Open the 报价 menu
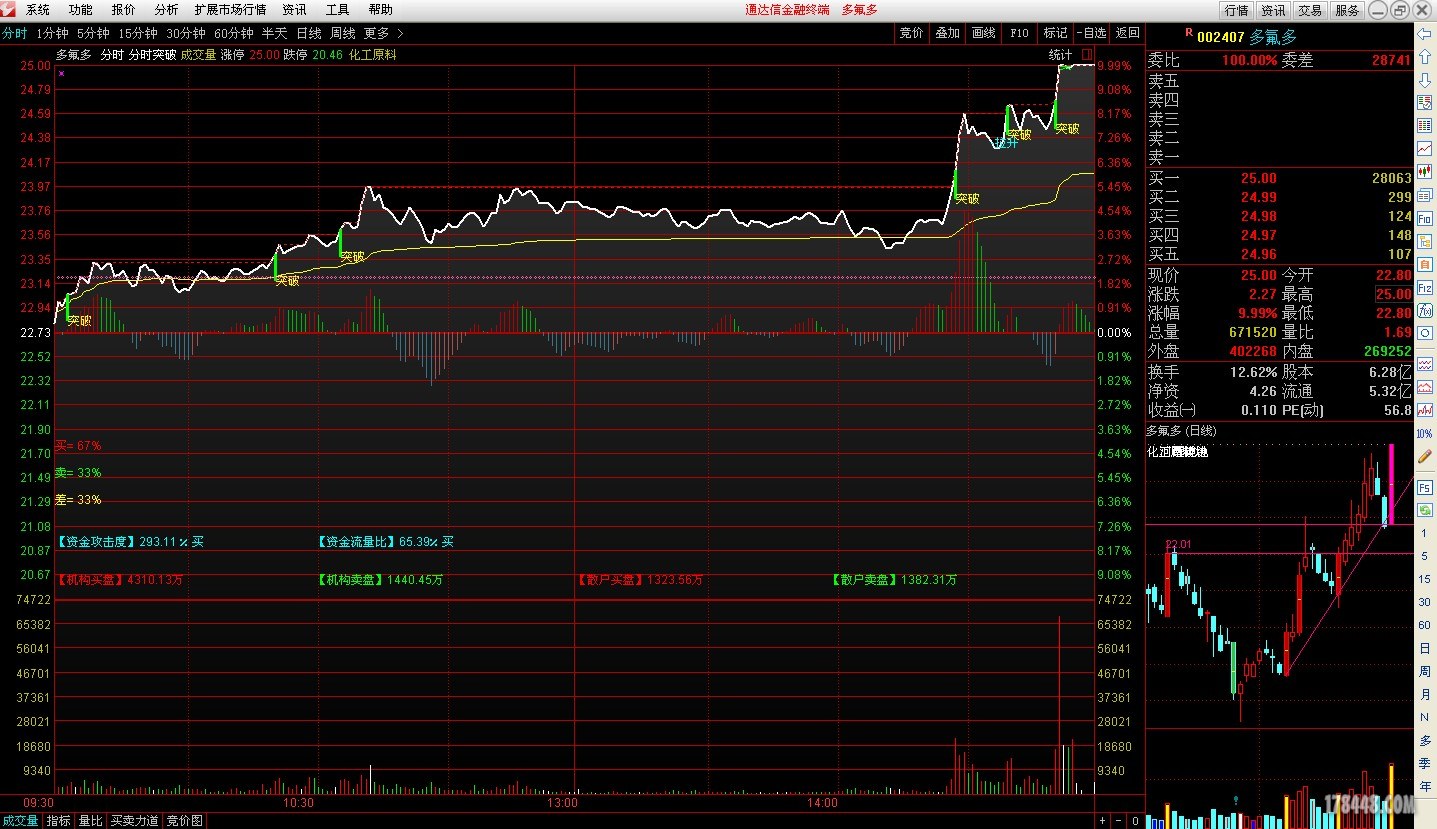The image size is (1437, 829). pyautogui.click(x=124, y=10)
